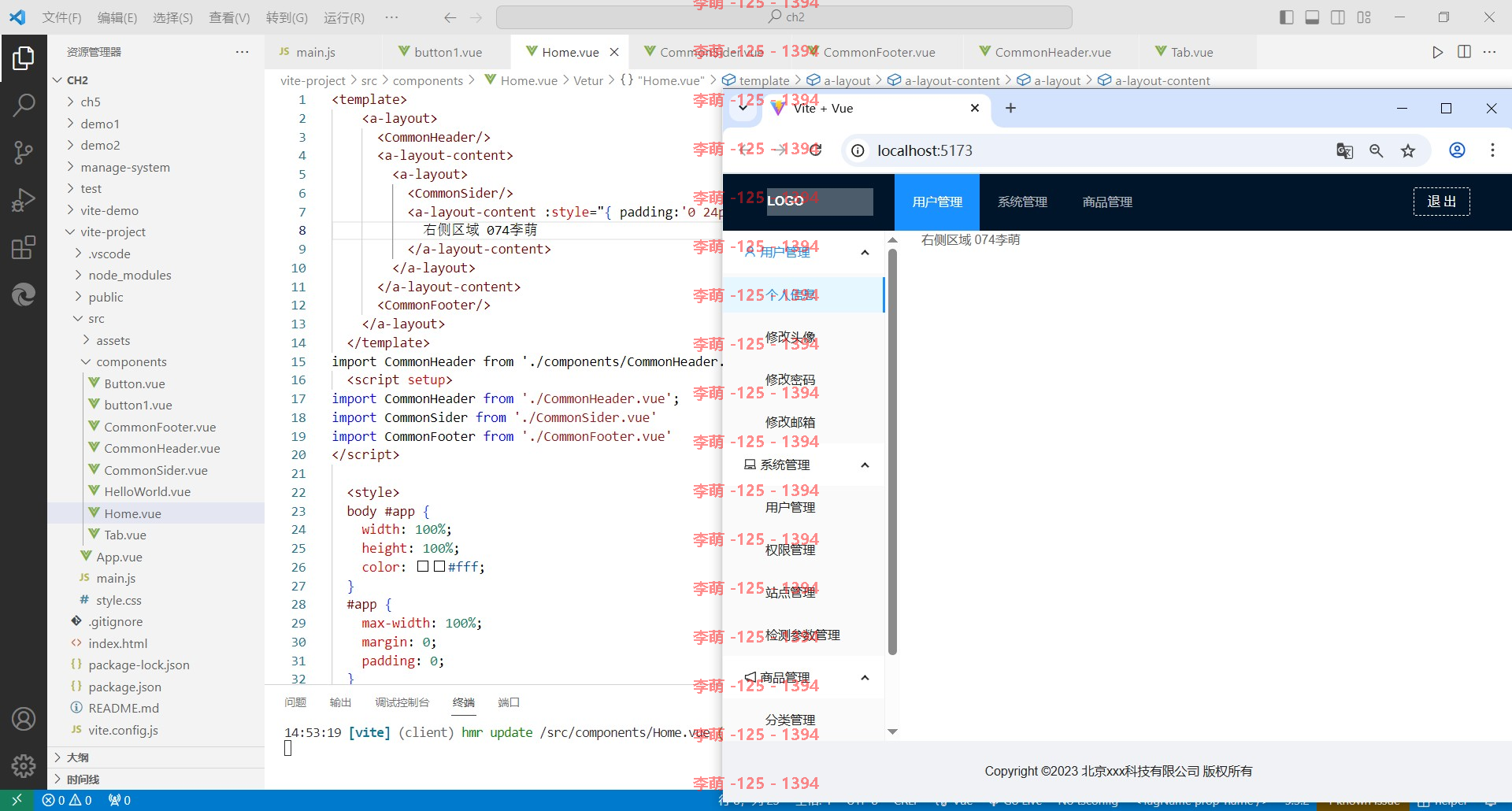
Task: Click the errors and warnings status bar item
Action: click(x=67, y=800)
